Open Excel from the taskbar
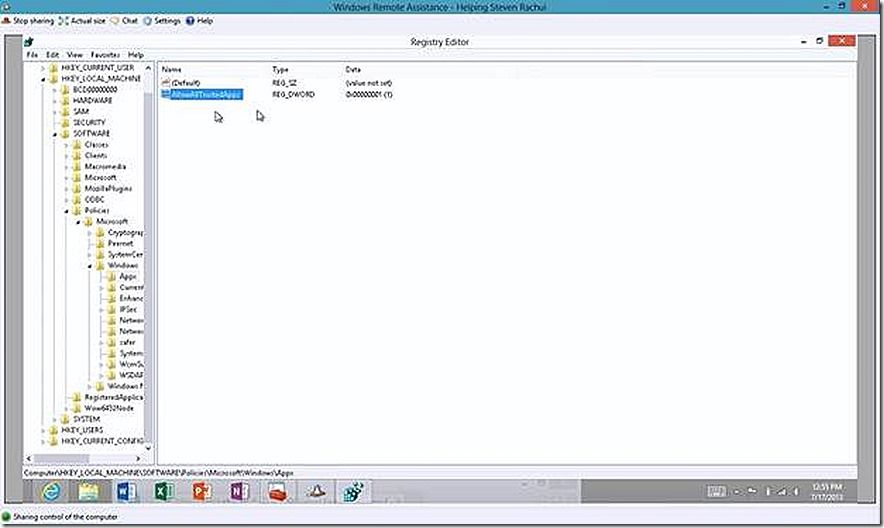884x528 pixels. tap(165, 492)
